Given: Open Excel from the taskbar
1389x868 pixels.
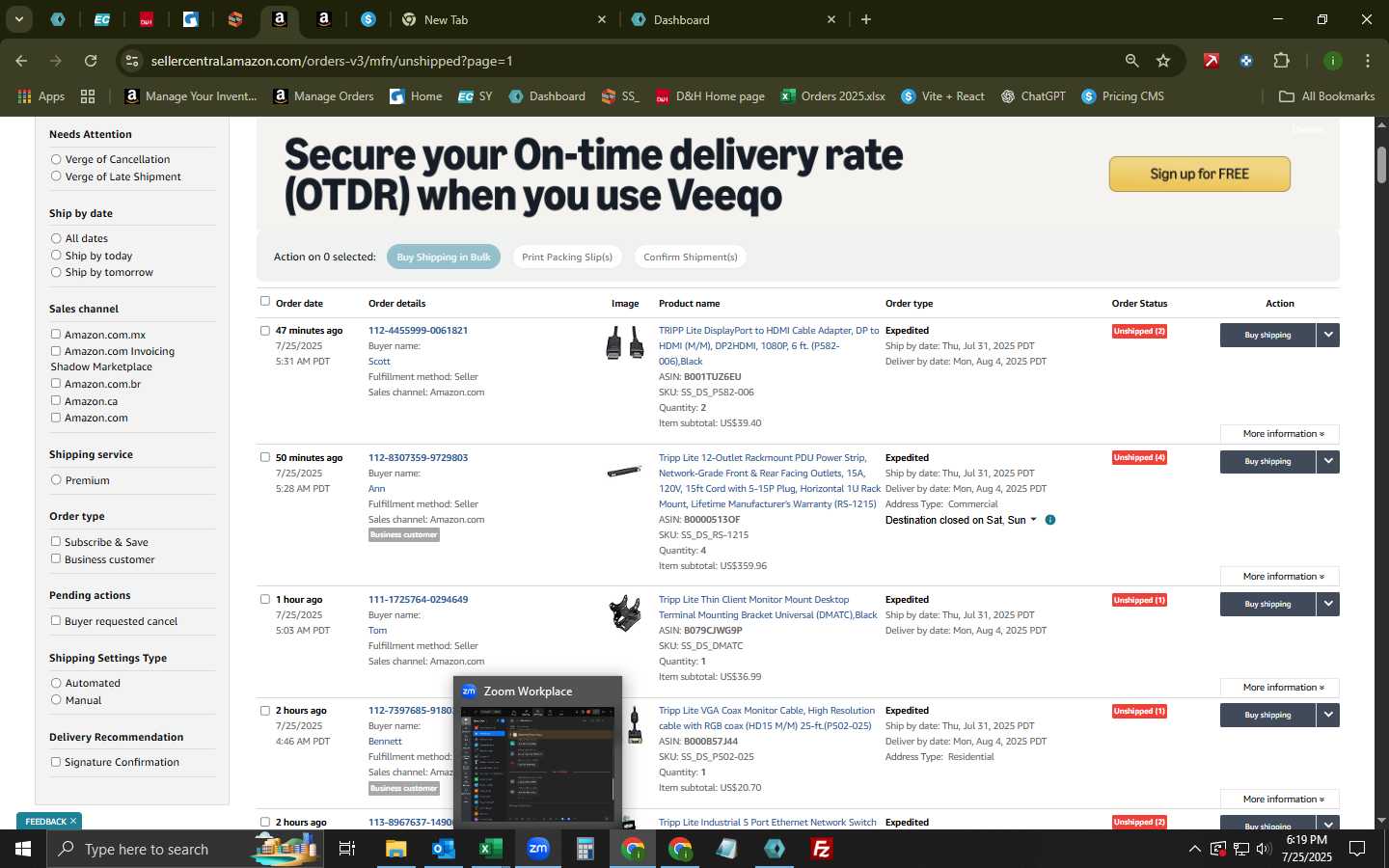Looking at the screenshot, I should click(x=491, y=849).
